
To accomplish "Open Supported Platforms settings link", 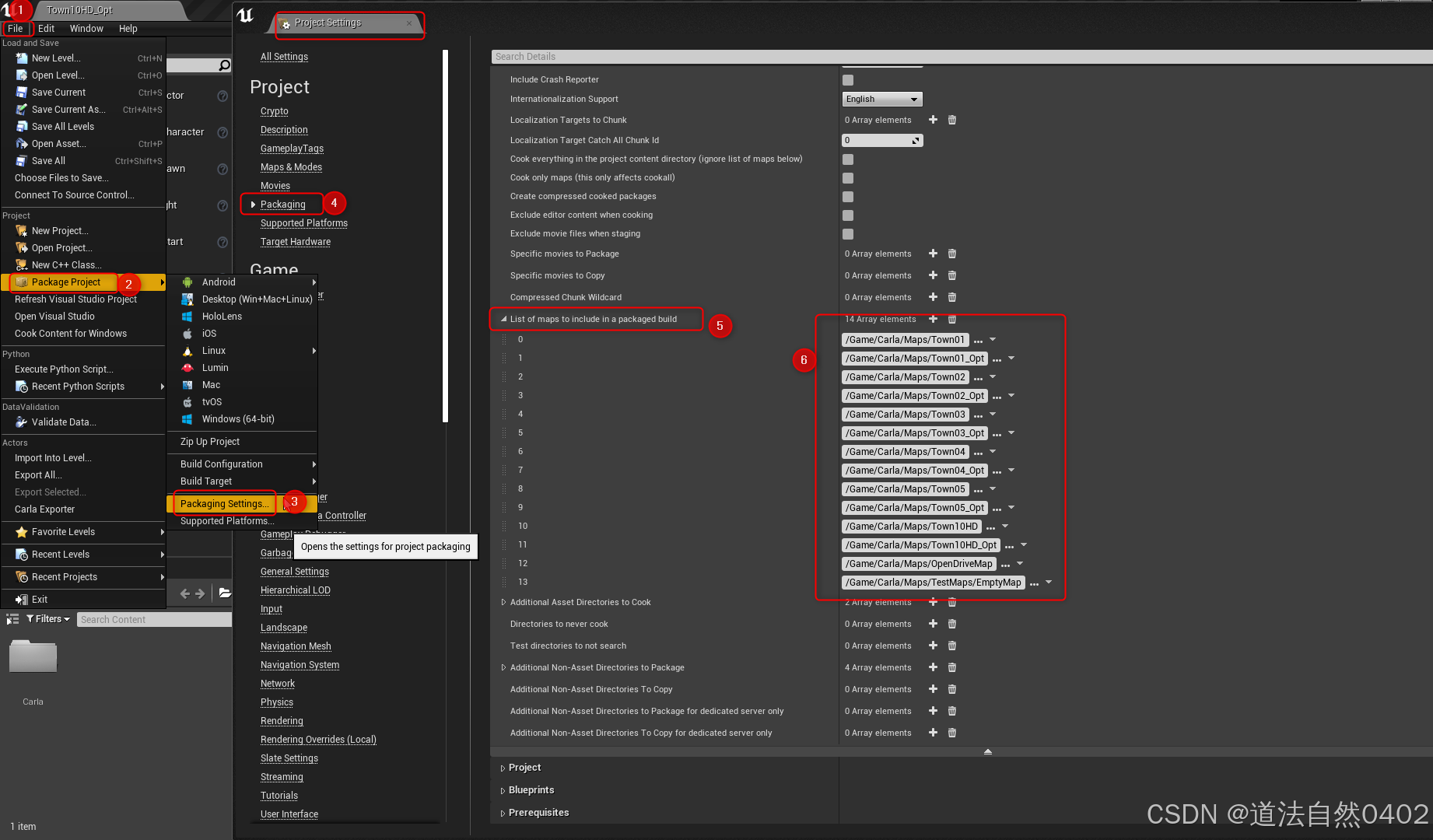I will [304, 223].
